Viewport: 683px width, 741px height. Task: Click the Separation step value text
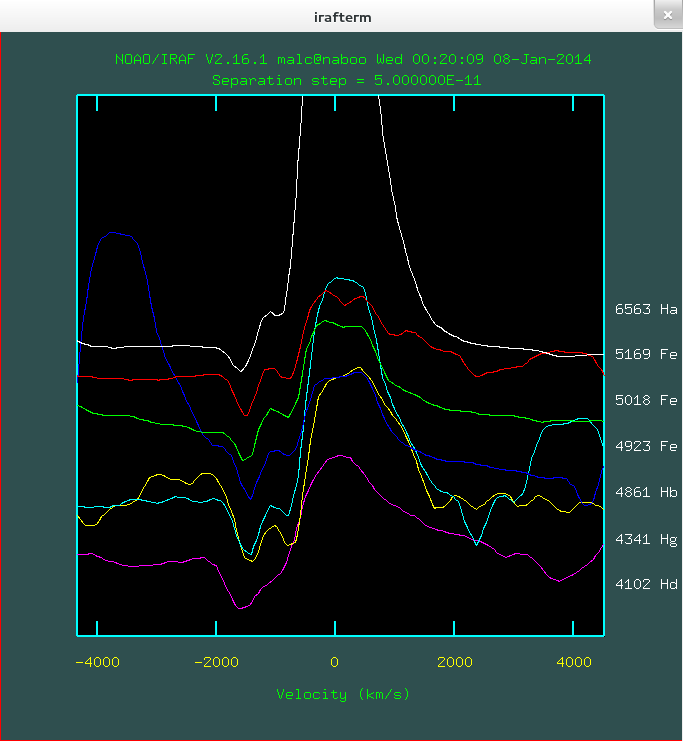[346, 79]
